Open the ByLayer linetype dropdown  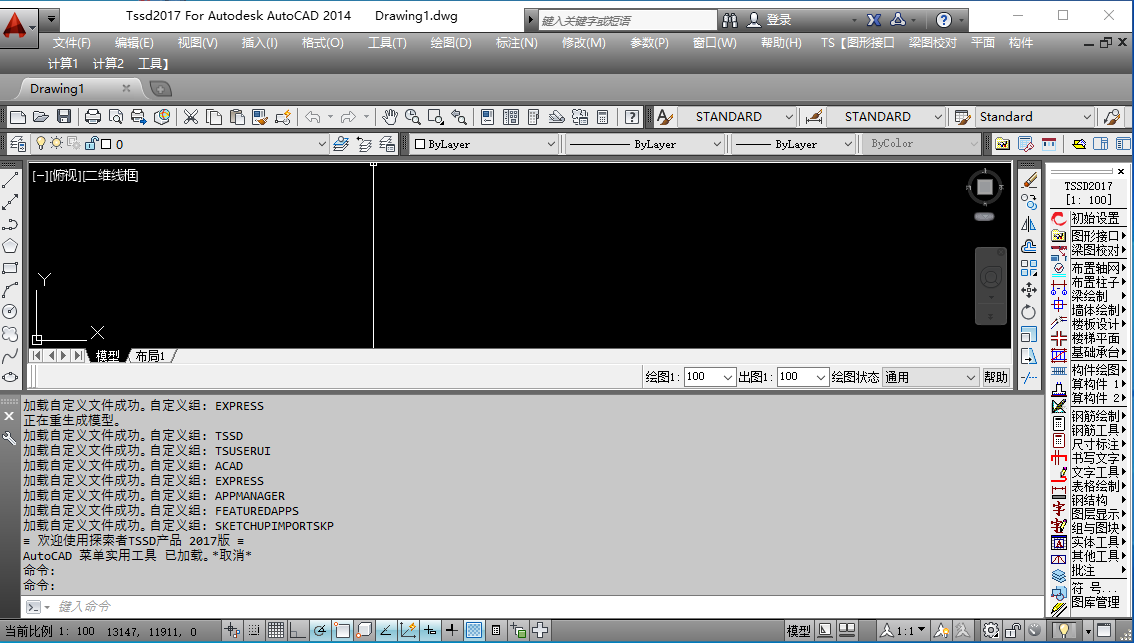pos(717,144)
